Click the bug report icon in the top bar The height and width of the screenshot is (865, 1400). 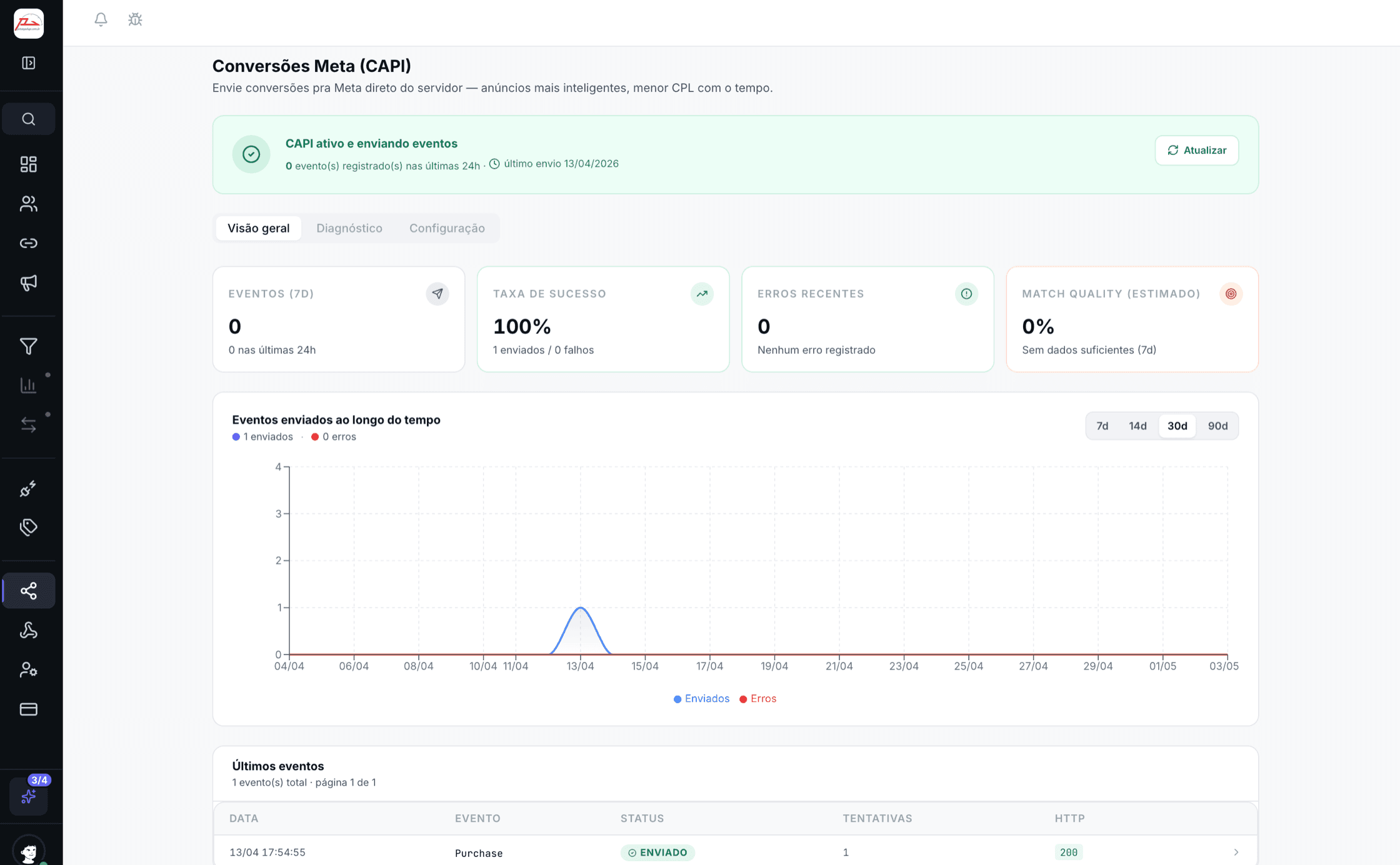pos(135,19)
